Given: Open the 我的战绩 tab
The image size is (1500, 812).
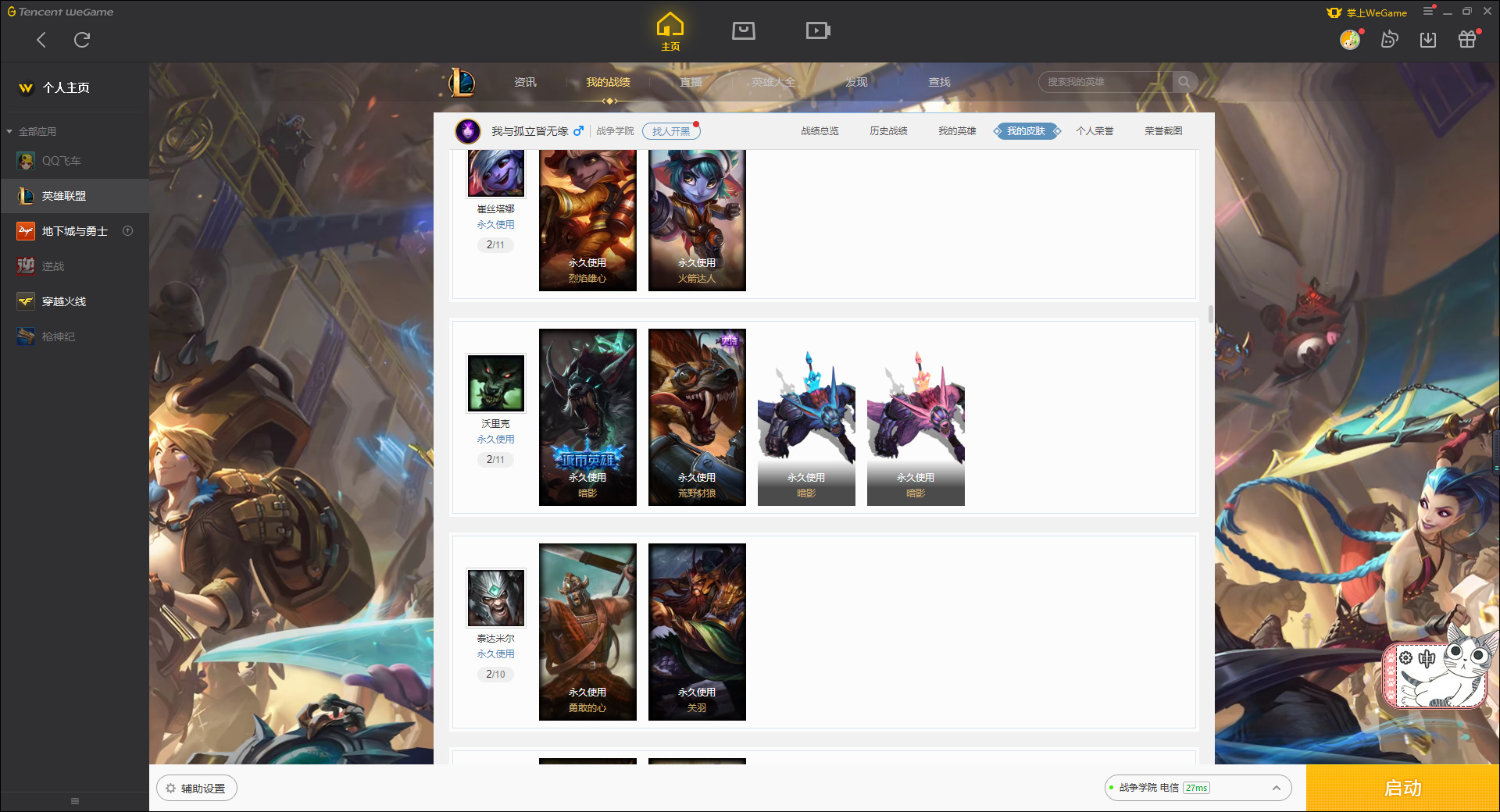Looking at the screenshot, I should coord(608,82).
